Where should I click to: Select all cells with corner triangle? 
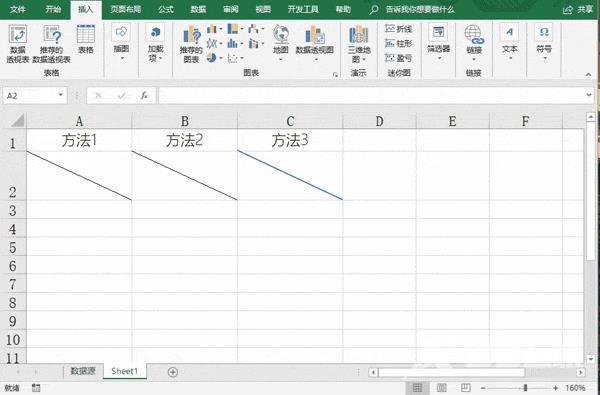18,121
